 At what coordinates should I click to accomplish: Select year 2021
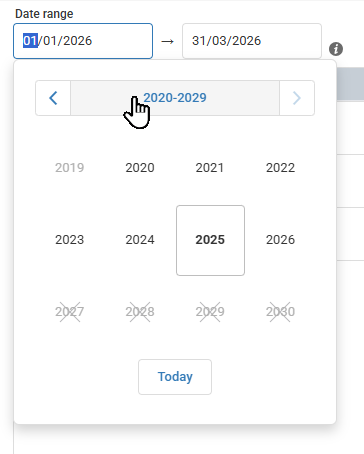[210, 168]
